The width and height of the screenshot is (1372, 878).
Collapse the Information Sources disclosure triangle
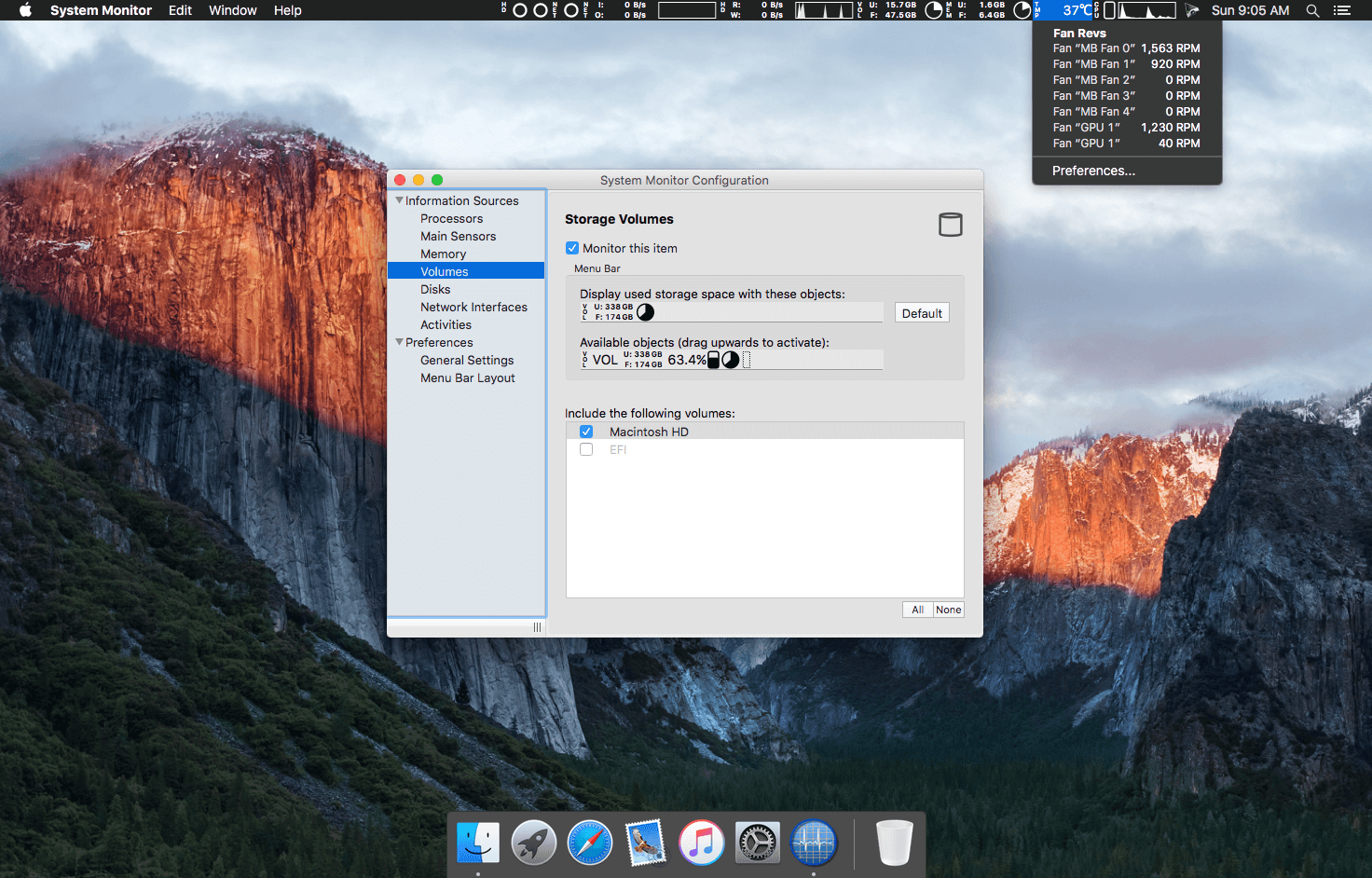coord(399,200)
